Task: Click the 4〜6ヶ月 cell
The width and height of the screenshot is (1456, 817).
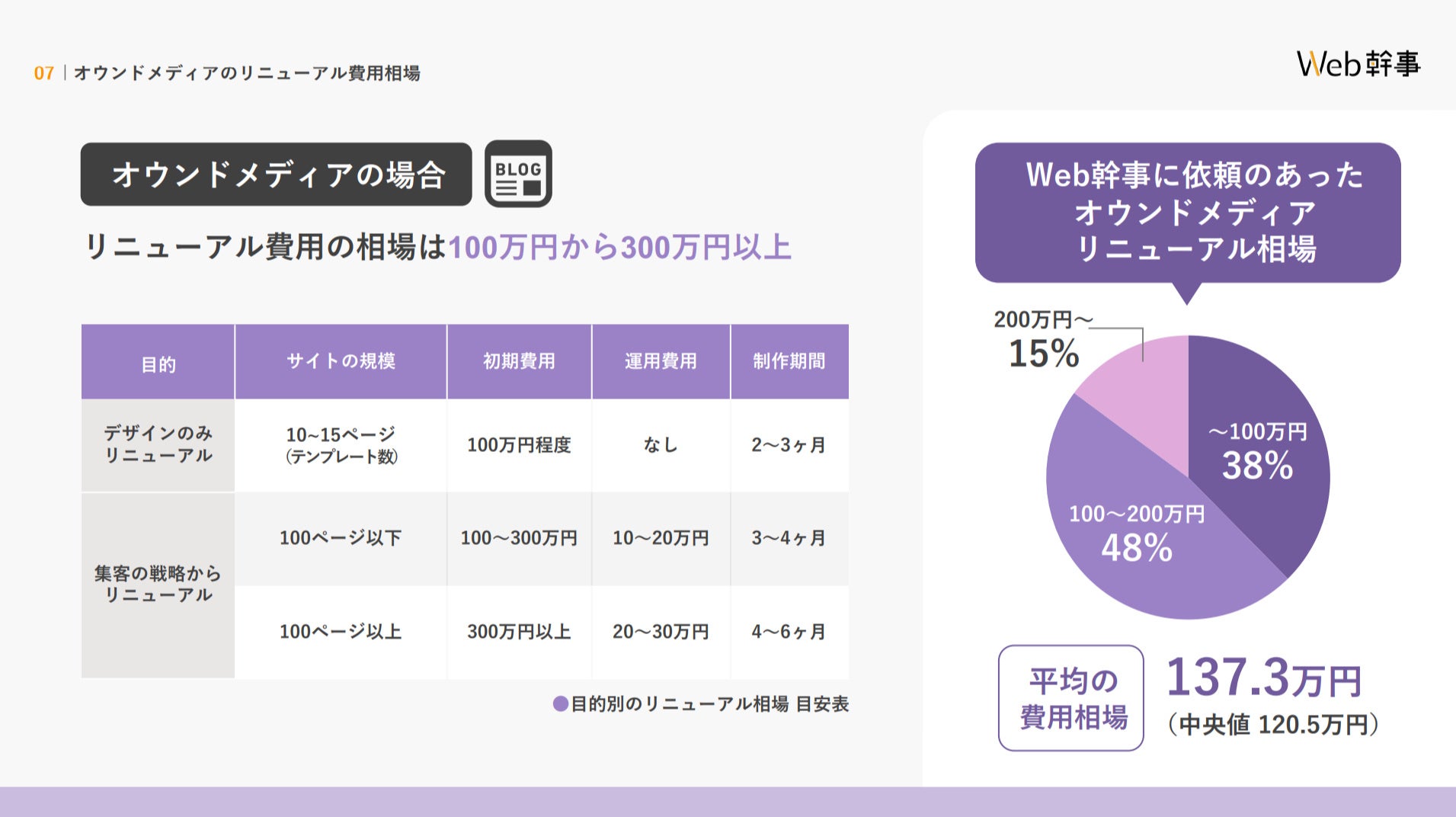Action: (x=789, y=632)
